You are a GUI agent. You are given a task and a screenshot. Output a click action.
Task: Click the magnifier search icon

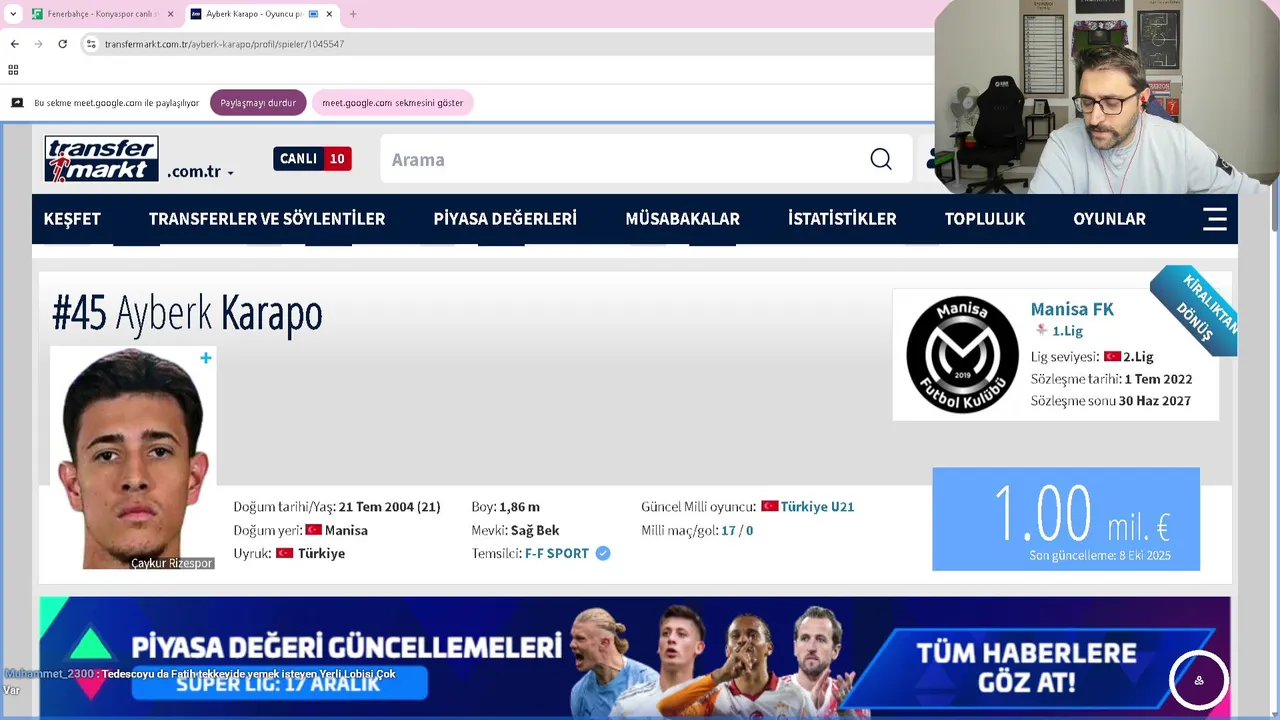coord(881,159)
